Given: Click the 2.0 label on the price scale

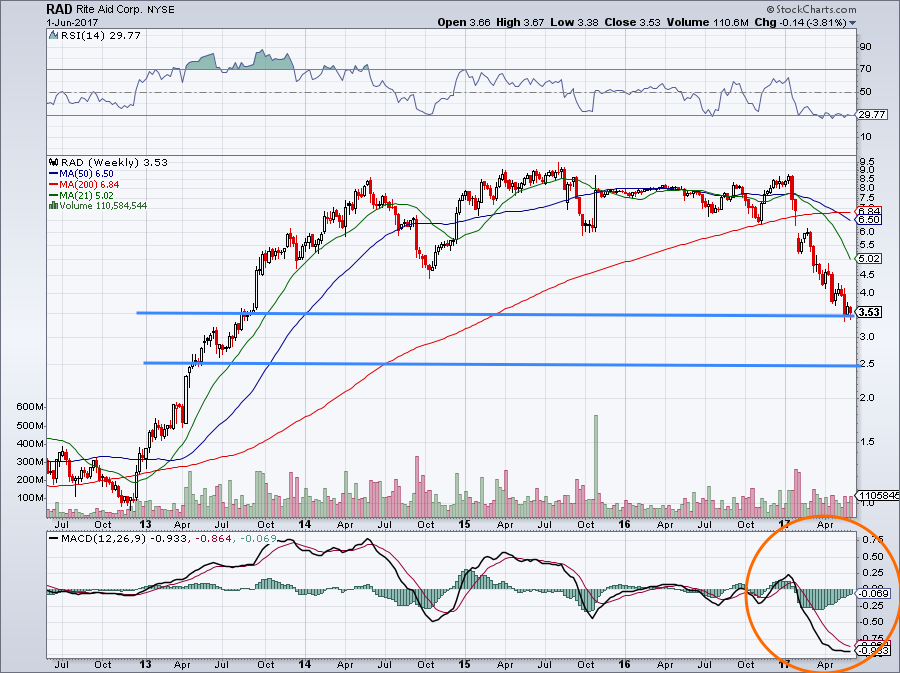Looking at the screenshot, I should [x=867, y=398].
